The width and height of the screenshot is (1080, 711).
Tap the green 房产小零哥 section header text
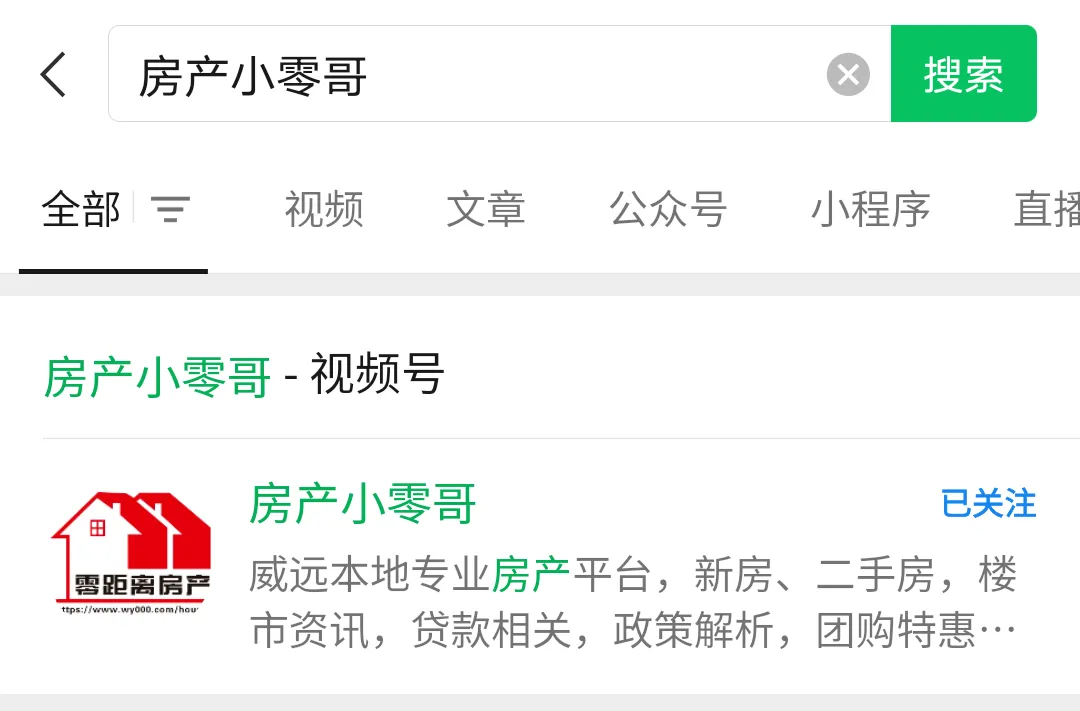(x=158, y=377)
